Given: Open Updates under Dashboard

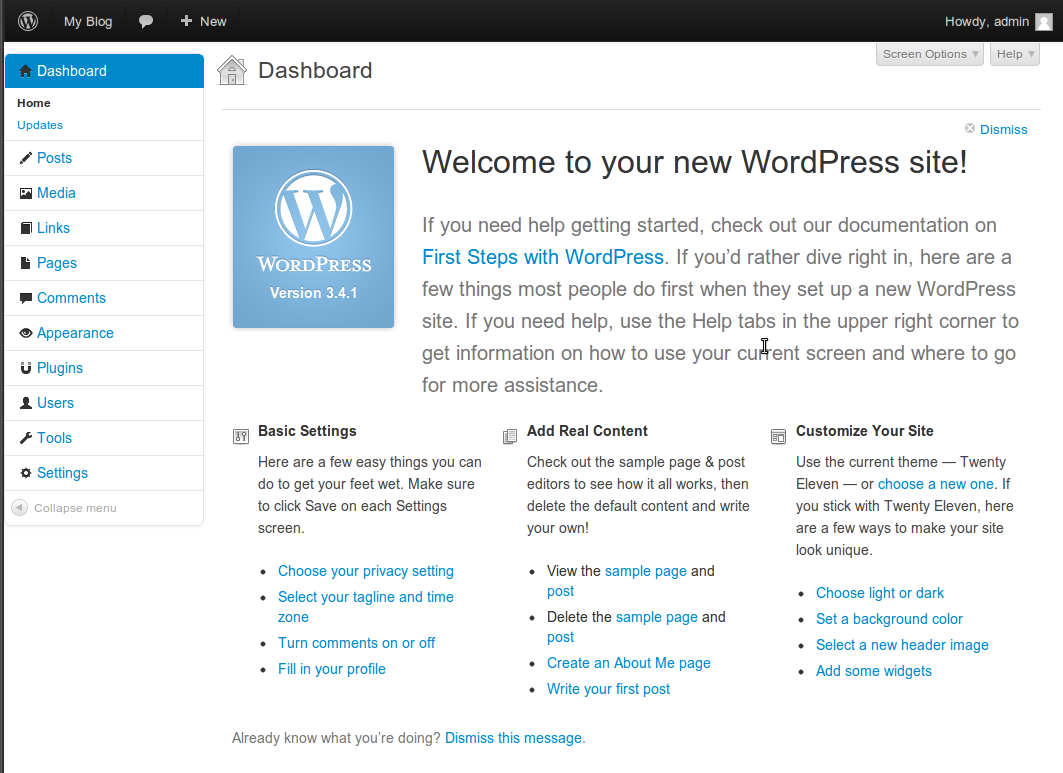Looking at the screenshot, I should click(x=40, y=125).
